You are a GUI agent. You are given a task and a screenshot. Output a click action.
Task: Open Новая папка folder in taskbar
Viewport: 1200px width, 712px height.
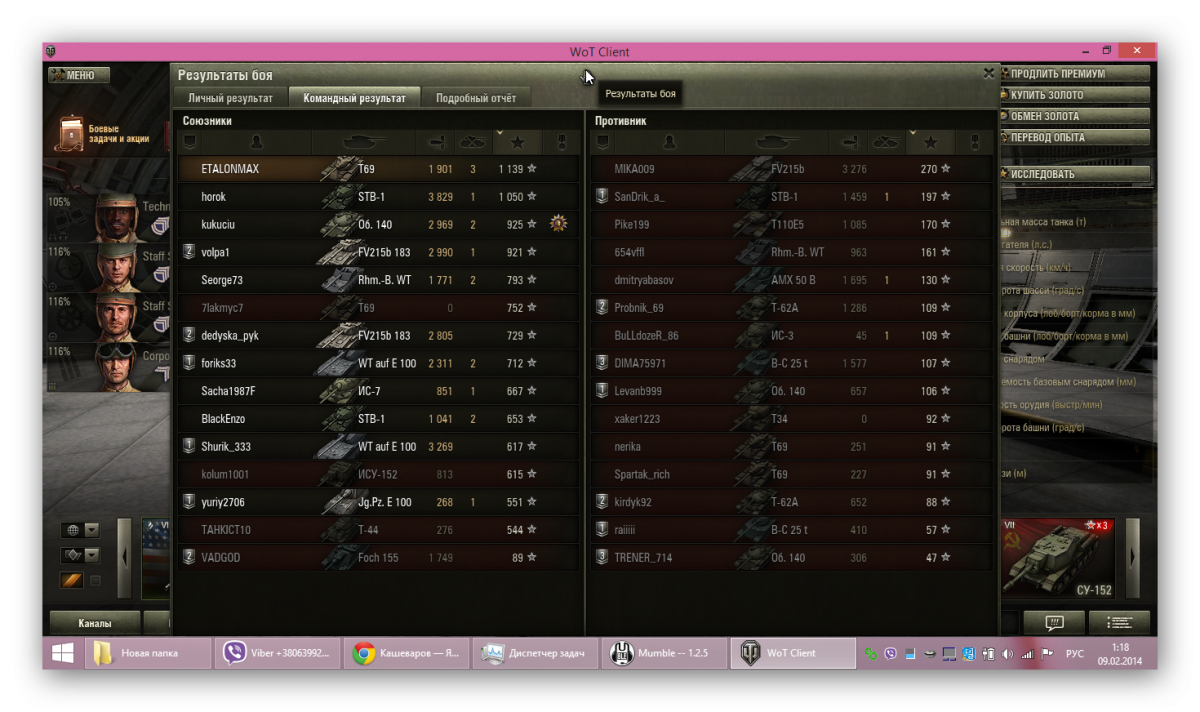click(x=148, y=653)
